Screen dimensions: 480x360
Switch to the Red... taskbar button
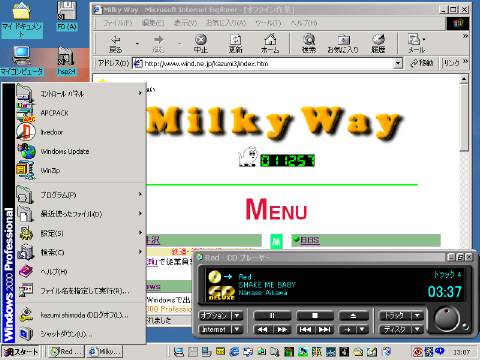tap(66, 351)
